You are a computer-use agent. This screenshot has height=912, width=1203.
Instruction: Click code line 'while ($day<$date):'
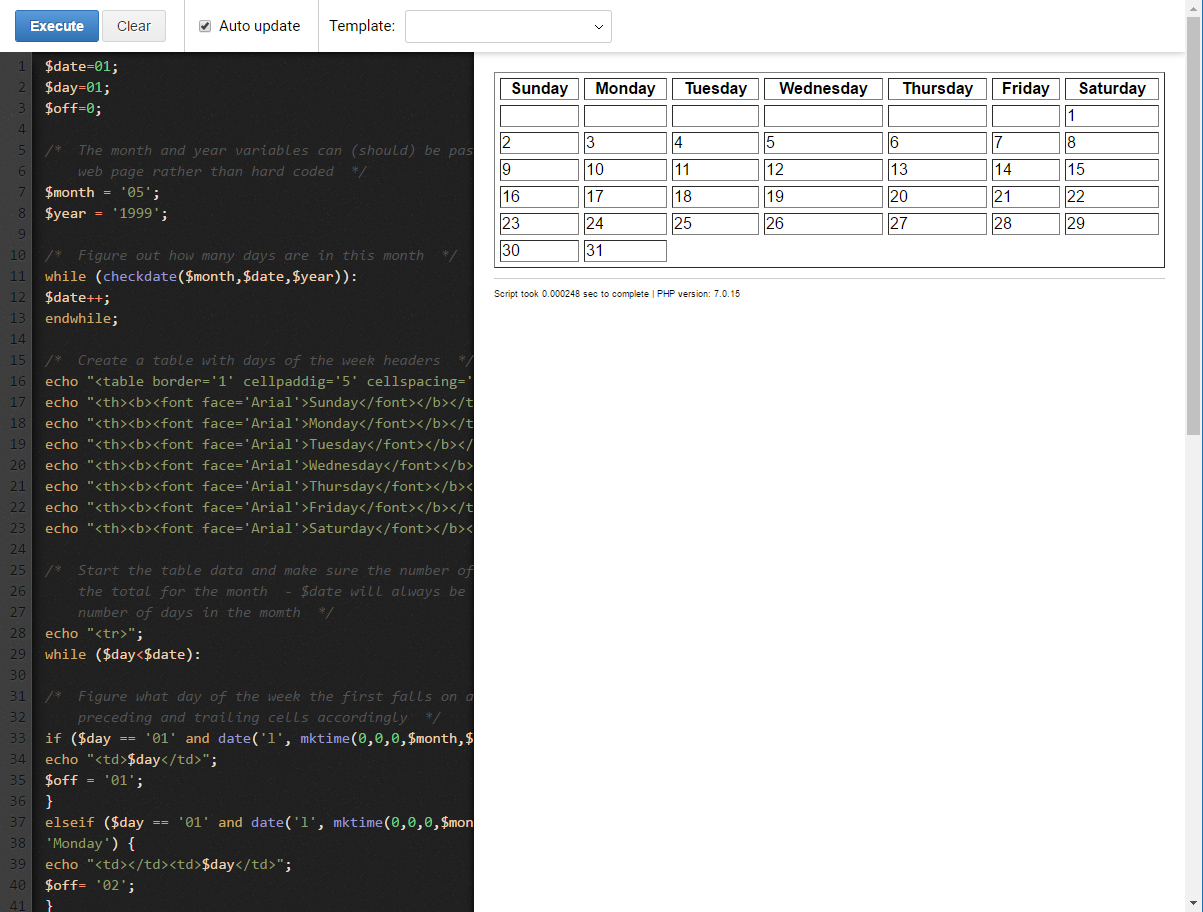[123, 654]
